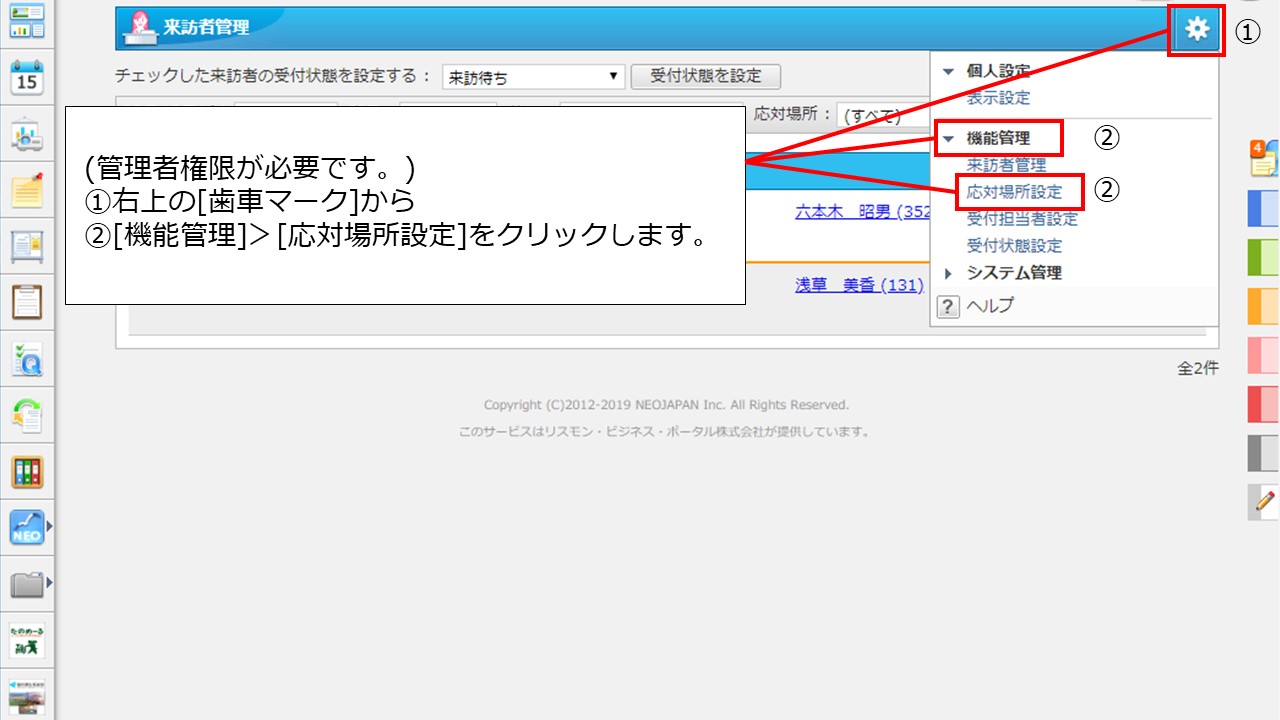Open the portal dashboard icon atop sidebar
Image resolution: width=1280 pixels, height=720 pixels.
coord(26,20)
